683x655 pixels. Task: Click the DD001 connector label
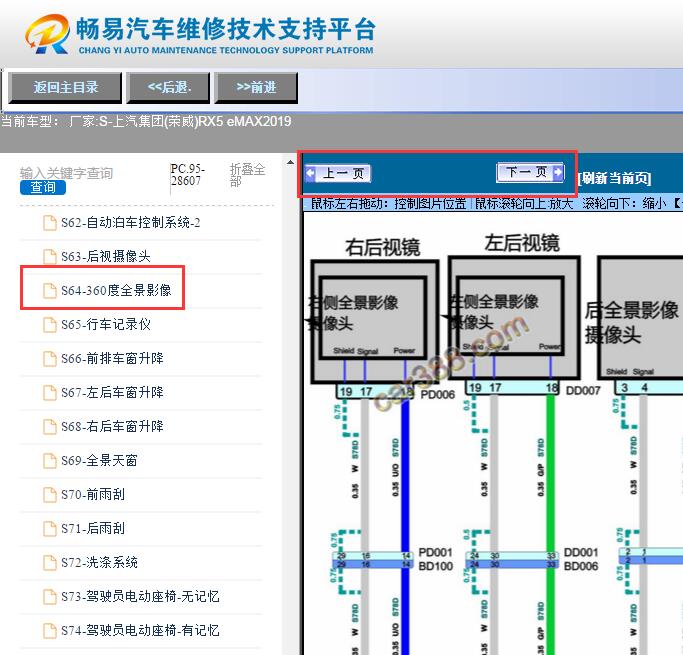[581, 552]
